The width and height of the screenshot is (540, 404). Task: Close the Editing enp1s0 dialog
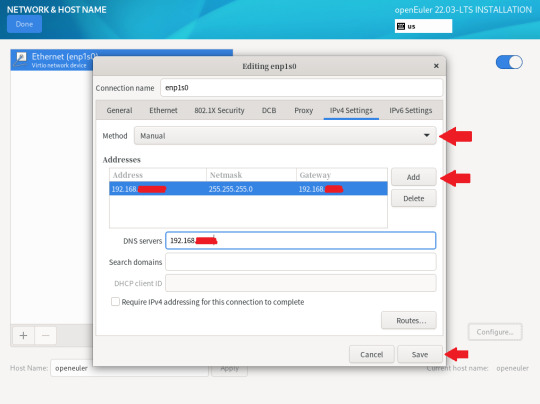pyautogui.click(x=436, y=66)
